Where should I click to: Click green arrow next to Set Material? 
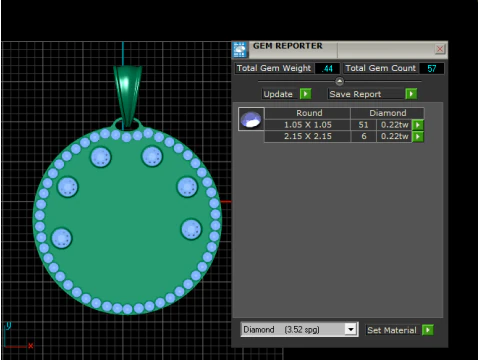coord(428,330)
